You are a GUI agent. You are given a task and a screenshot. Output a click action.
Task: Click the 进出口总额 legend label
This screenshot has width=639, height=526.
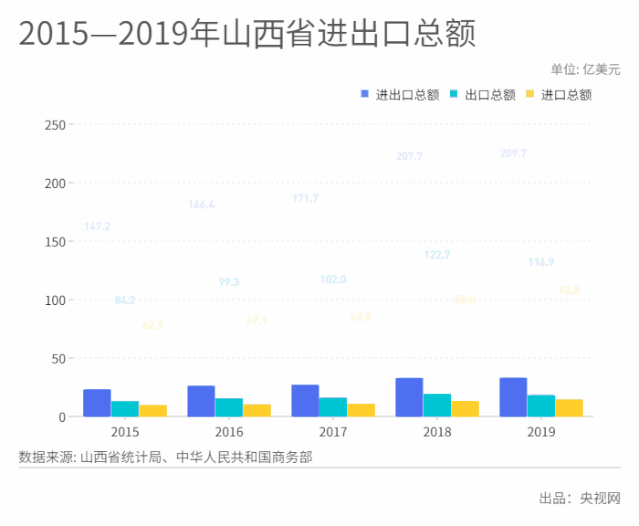point(407,95)
